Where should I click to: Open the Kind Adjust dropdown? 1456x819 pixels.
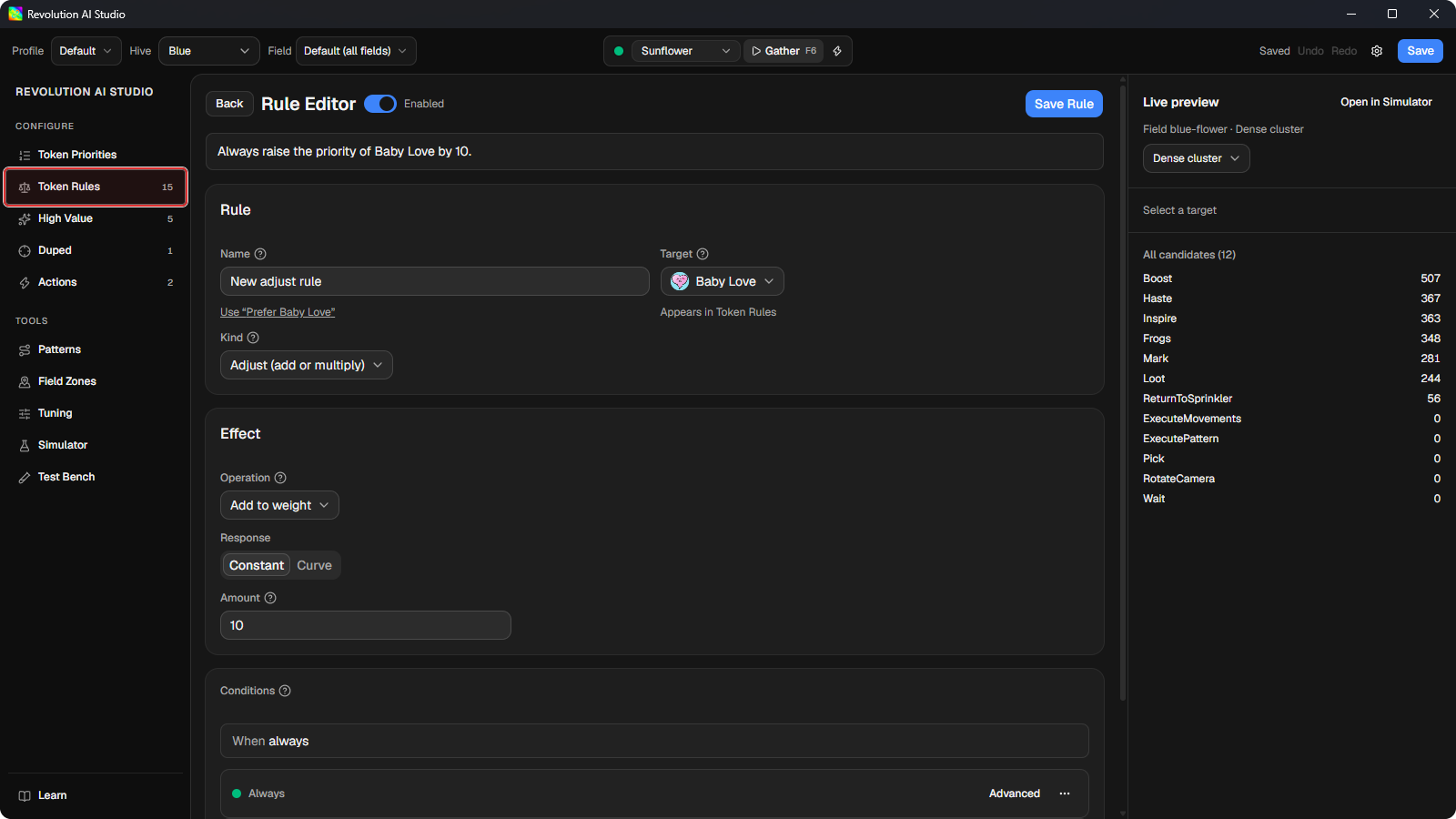coord(307,365)
